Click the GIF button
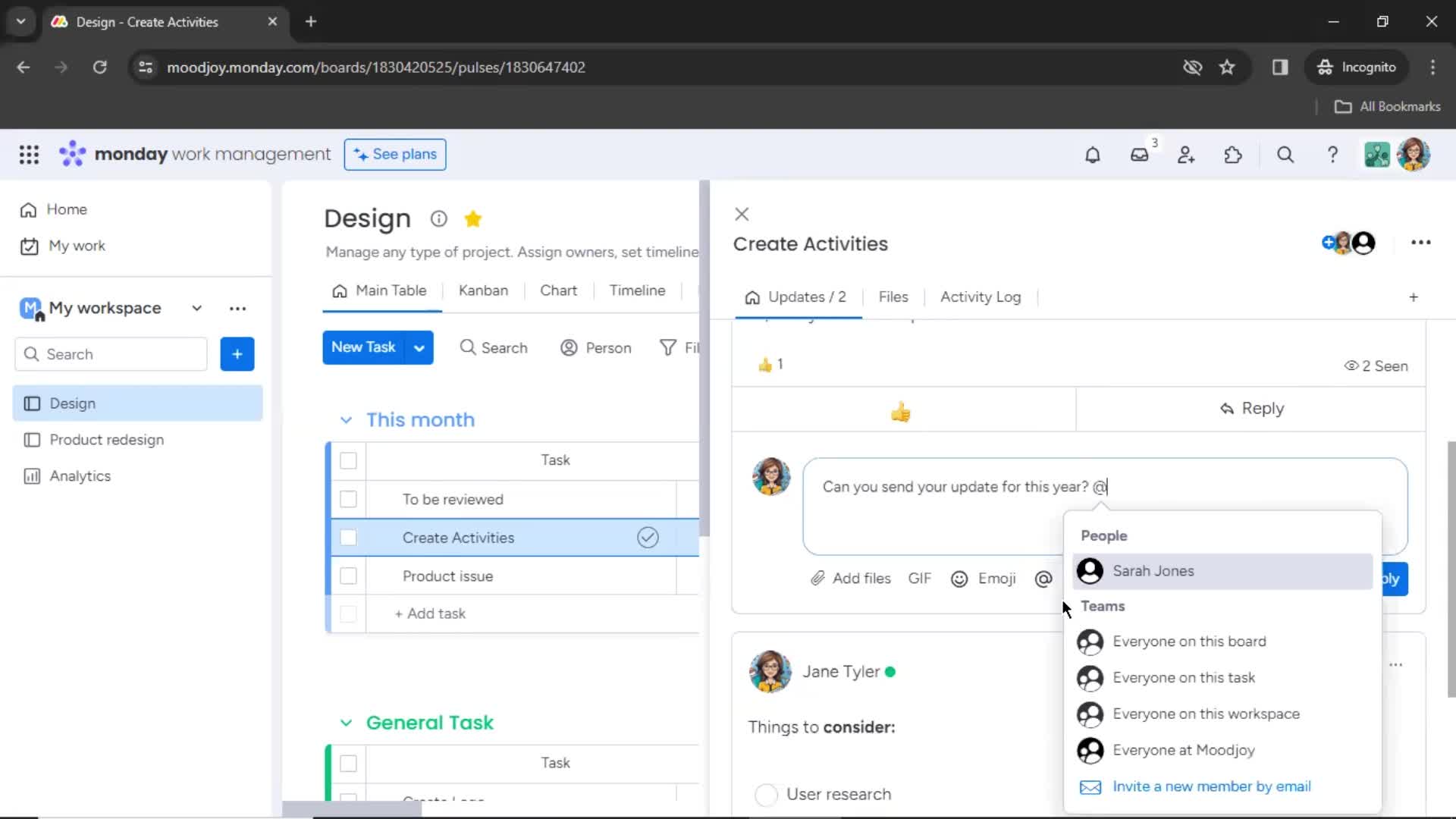 point(919,579)
